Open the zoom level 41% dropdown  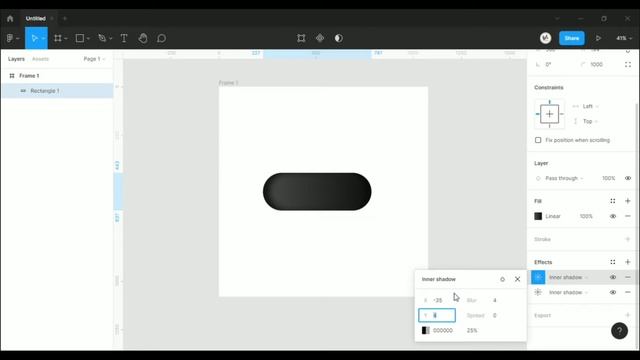[624, 38]
